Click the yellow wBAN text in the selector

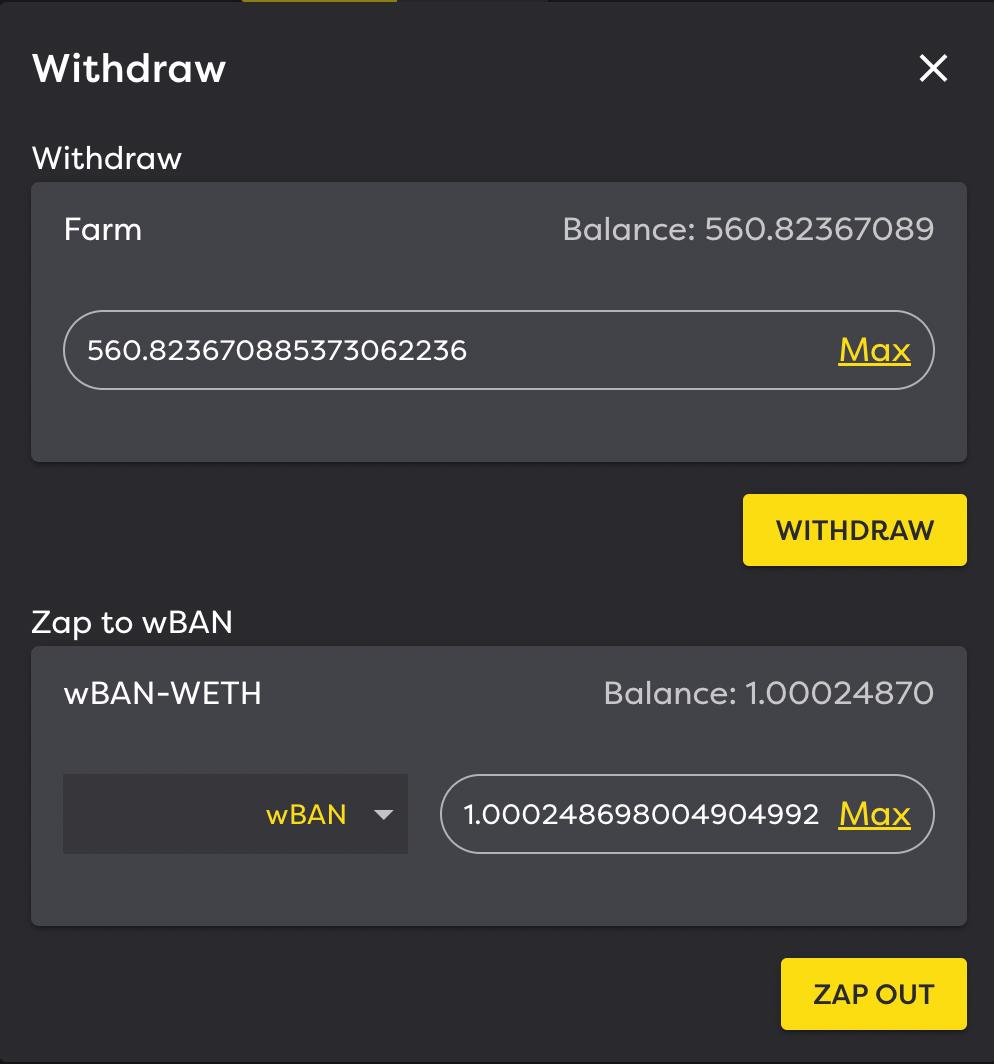click(x=306, y=814)
